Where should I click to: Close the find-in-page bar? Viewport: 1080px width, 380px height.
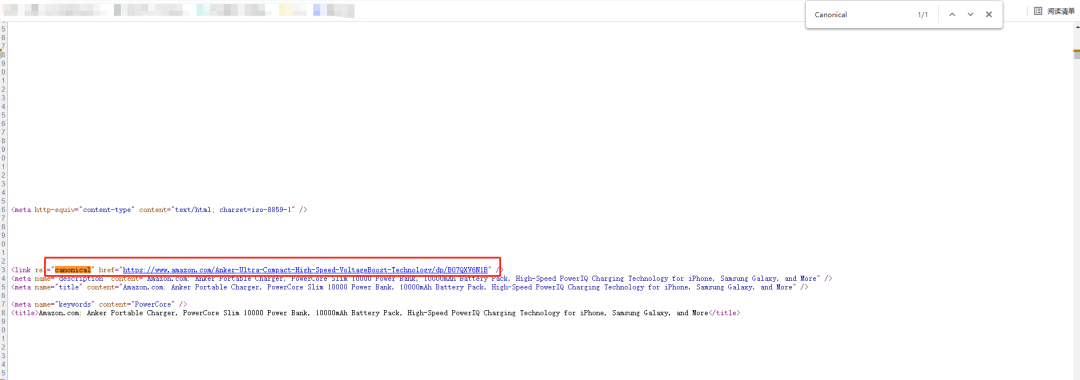click(989, 14)
